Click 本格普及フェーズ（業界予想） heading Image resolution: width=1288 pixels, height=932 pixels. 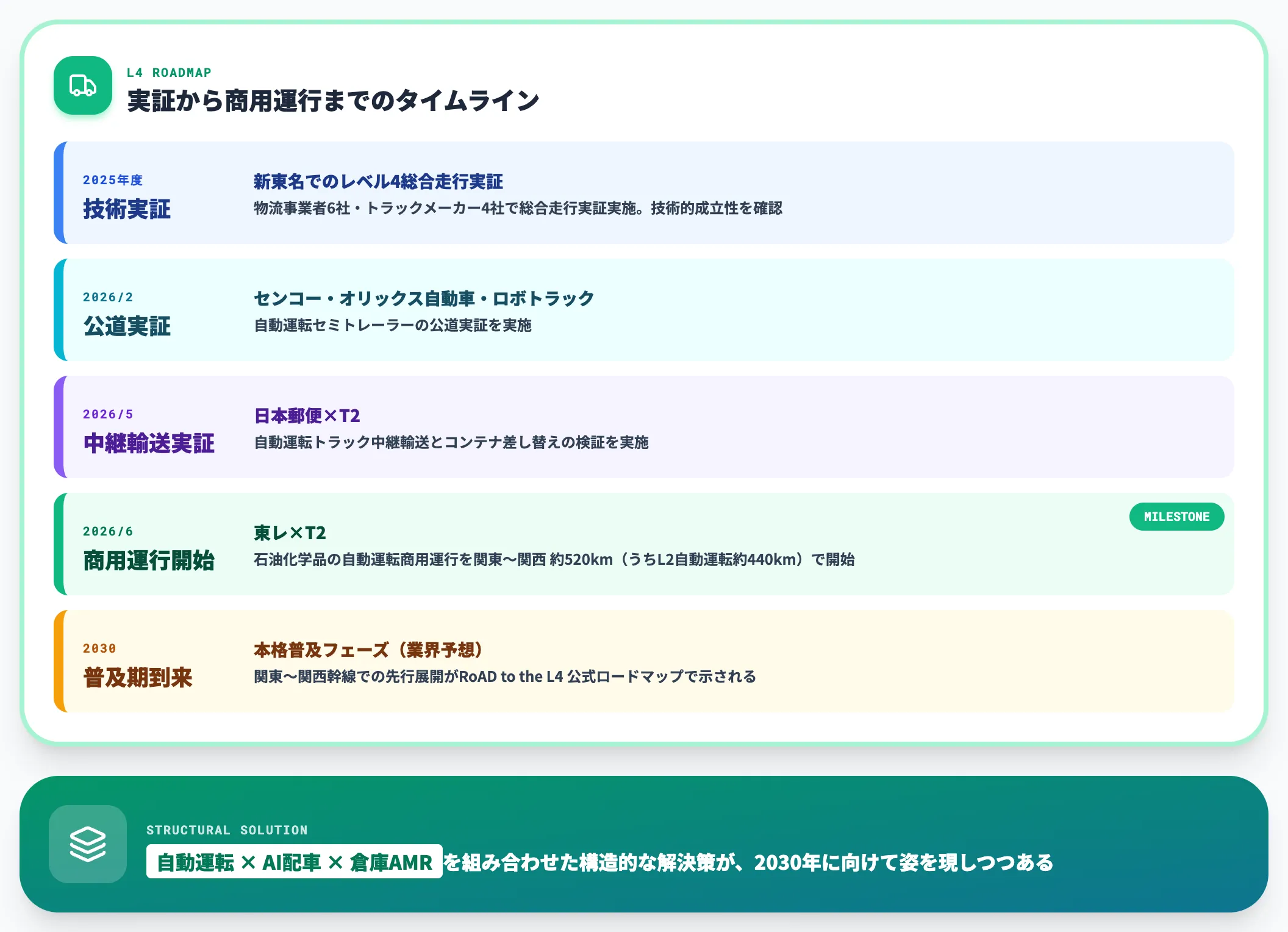[369, 650]
